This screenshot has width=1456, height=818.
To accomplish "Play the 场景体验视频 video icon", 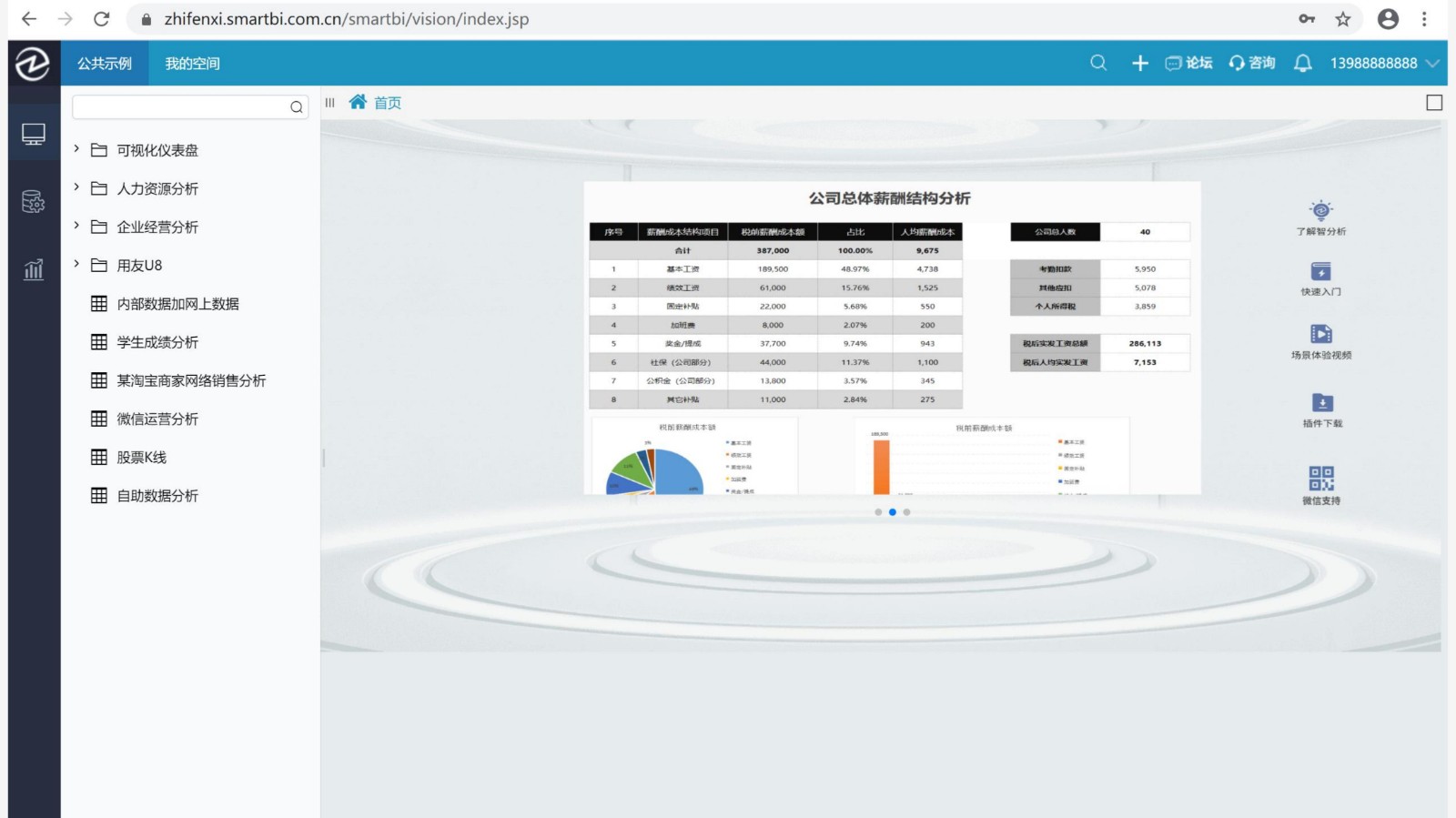I will [x=1320, y=334].
